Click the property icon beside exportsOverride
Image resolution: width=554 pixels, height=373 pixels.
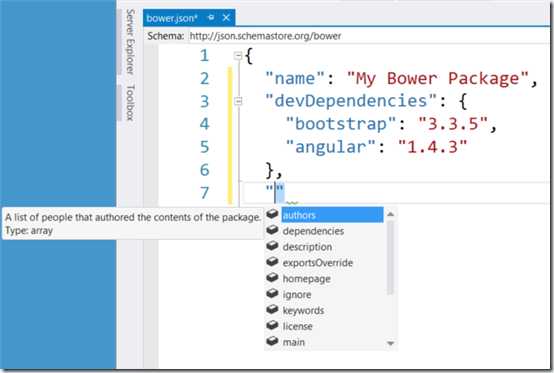tap(272, 262)
